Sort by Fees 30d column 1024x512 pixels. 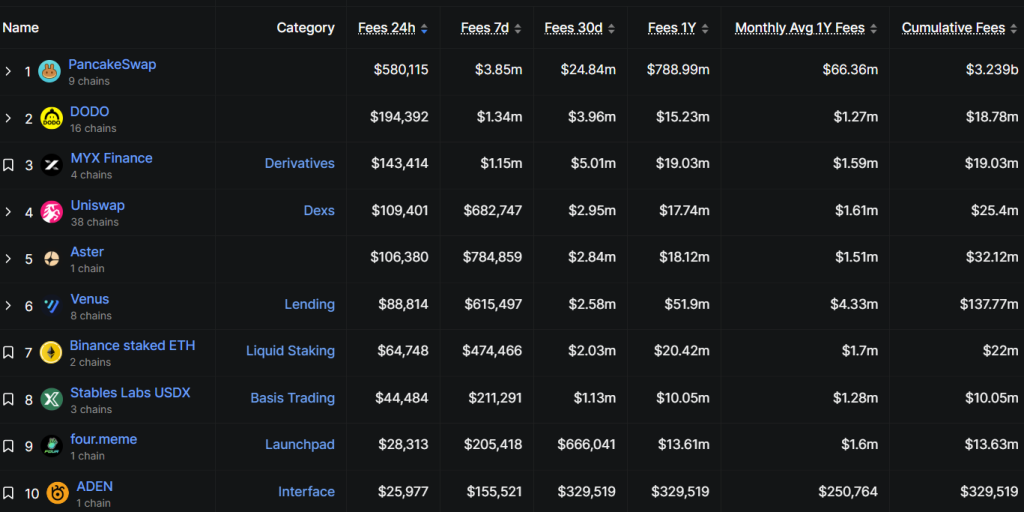[x=579, y=28]
